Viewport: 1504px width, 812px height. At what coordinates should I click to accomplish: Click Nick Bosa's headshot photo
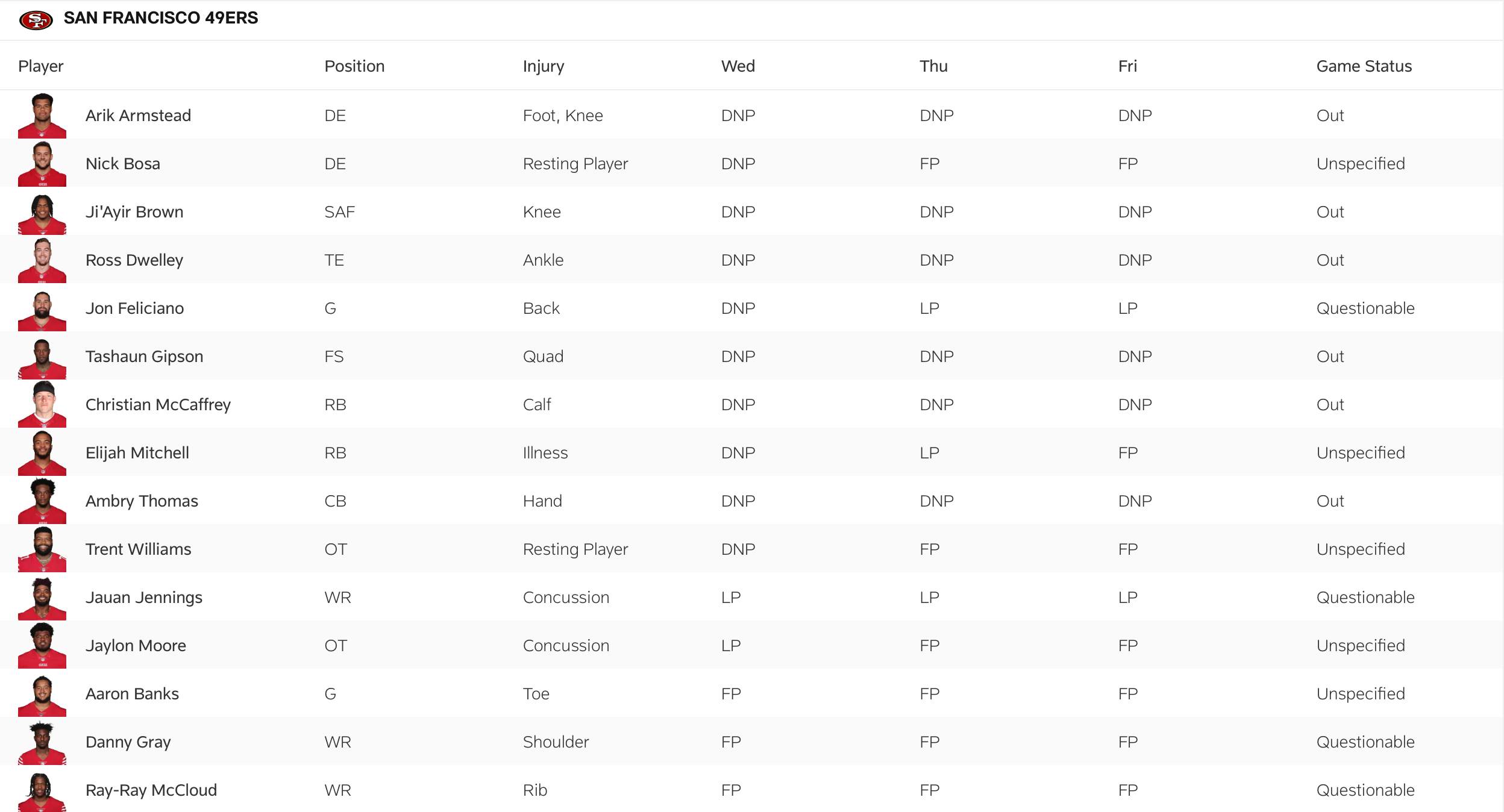(42, 164)
